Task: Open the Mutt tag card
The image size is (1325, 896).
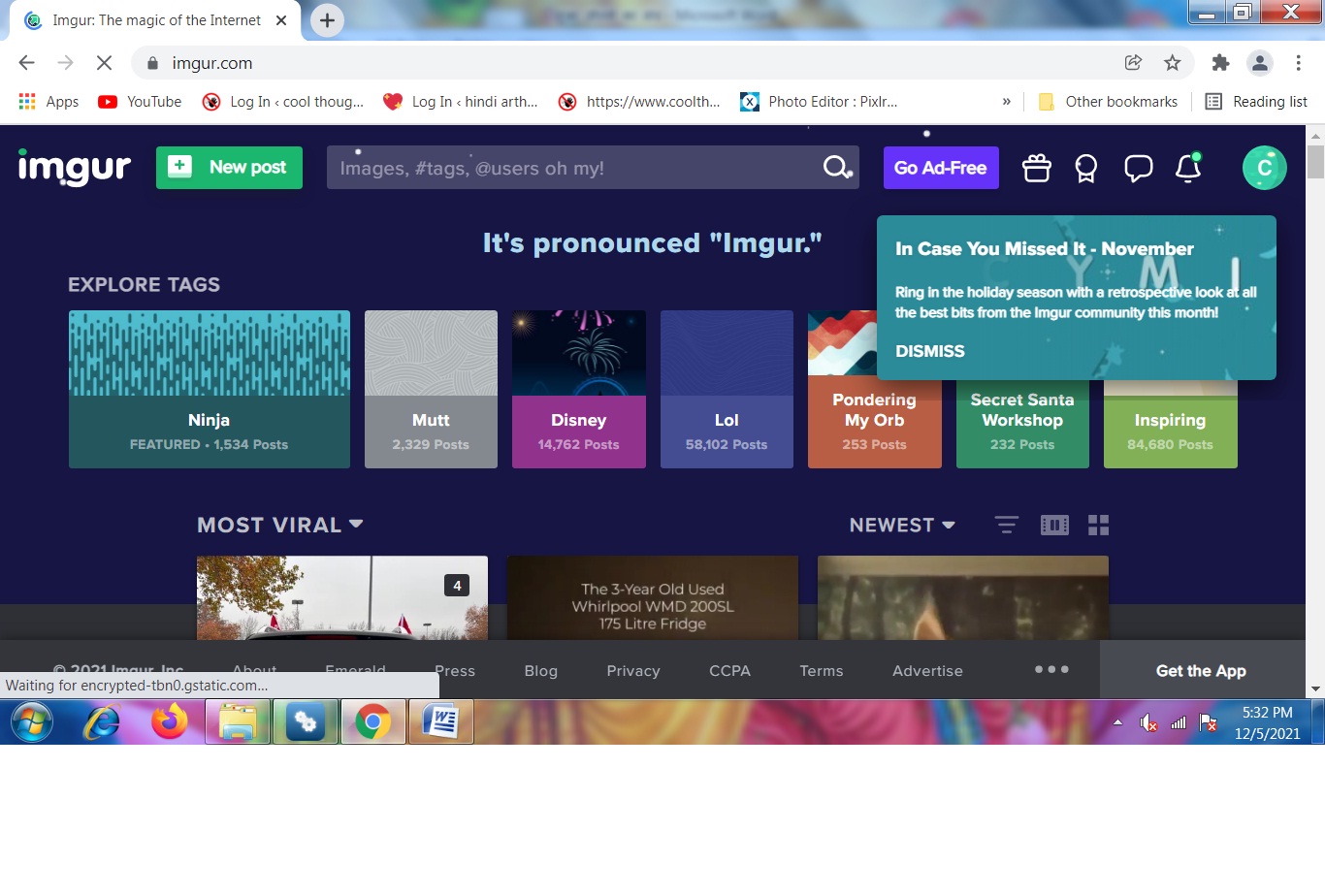Action: tap(431, 390)
